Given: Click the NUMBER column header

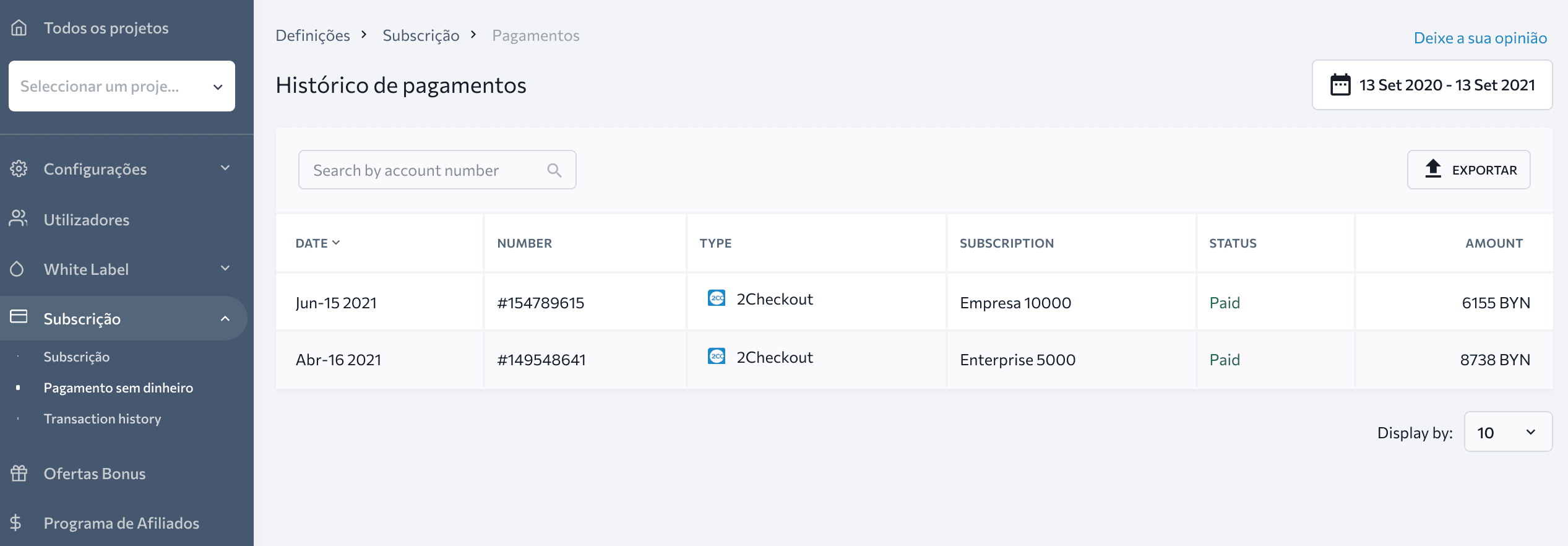Looking at the screenshot, I should click(x=524, y=243).
